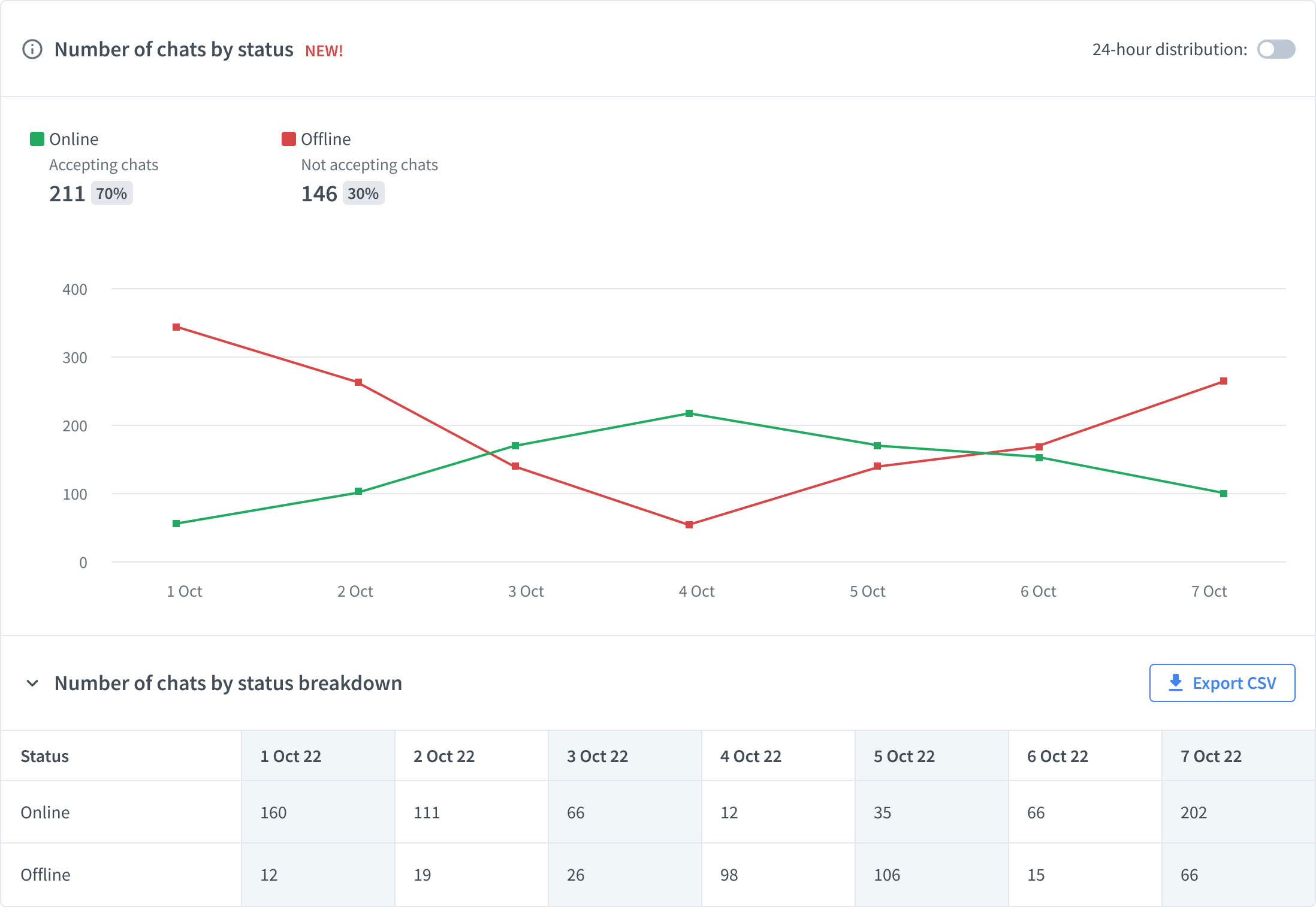Click the Offline cell value 26
Image resolution: width=1316 pixels, height=907 pixels.
[x=576, y=875]
